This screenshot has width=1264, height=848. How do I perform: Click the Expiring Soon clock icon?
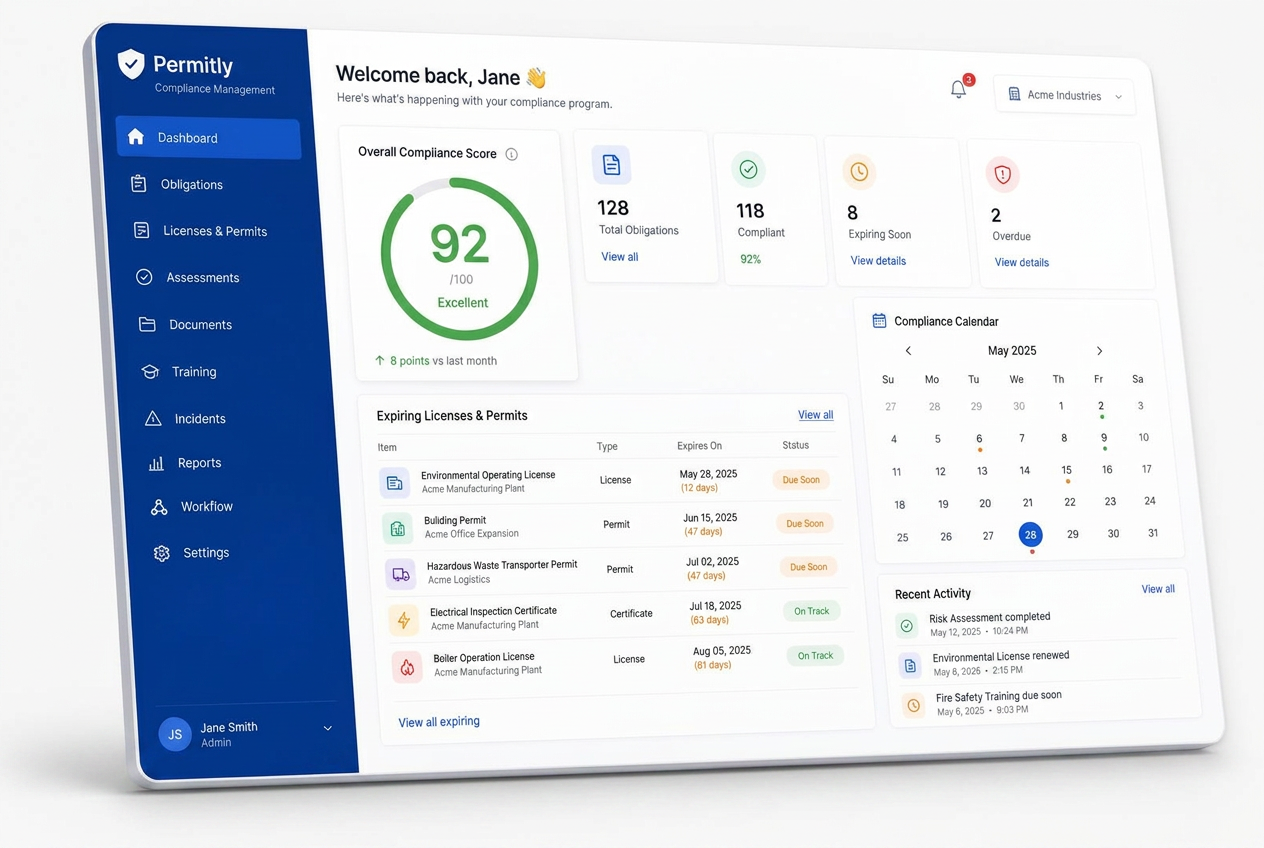click(859, 172)
